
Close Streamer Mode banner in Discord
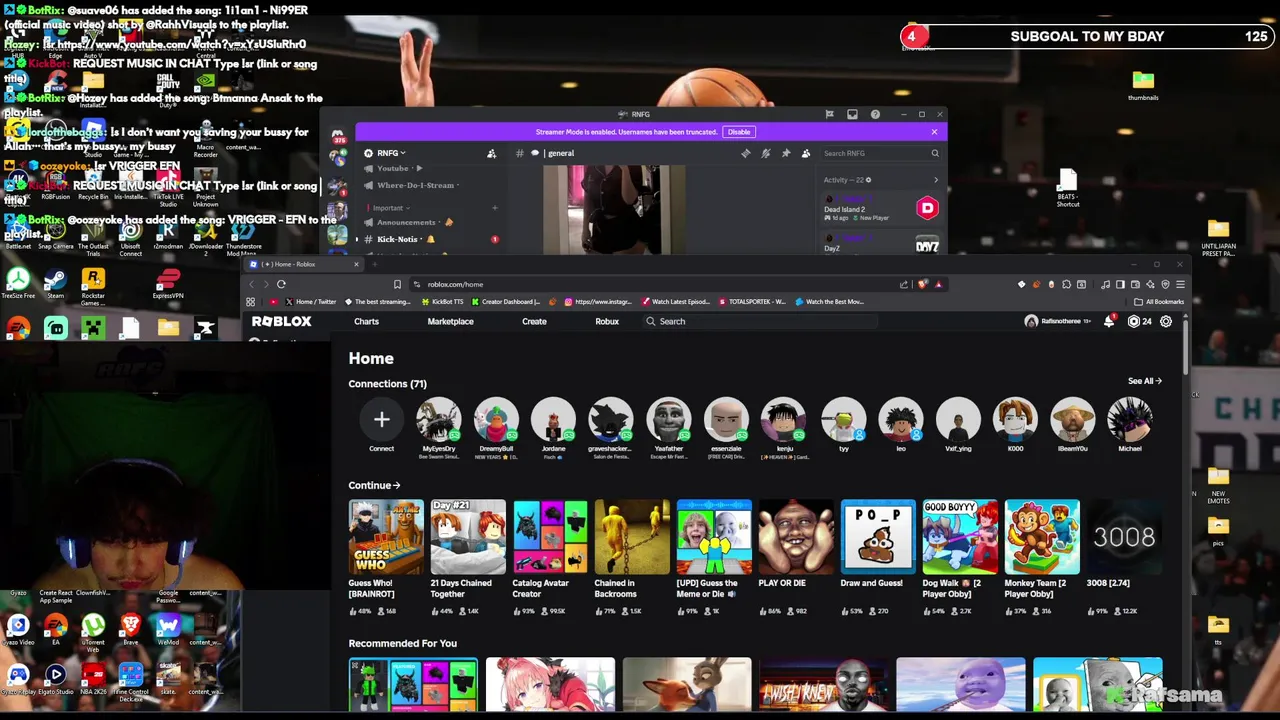(x=934, y=131)
